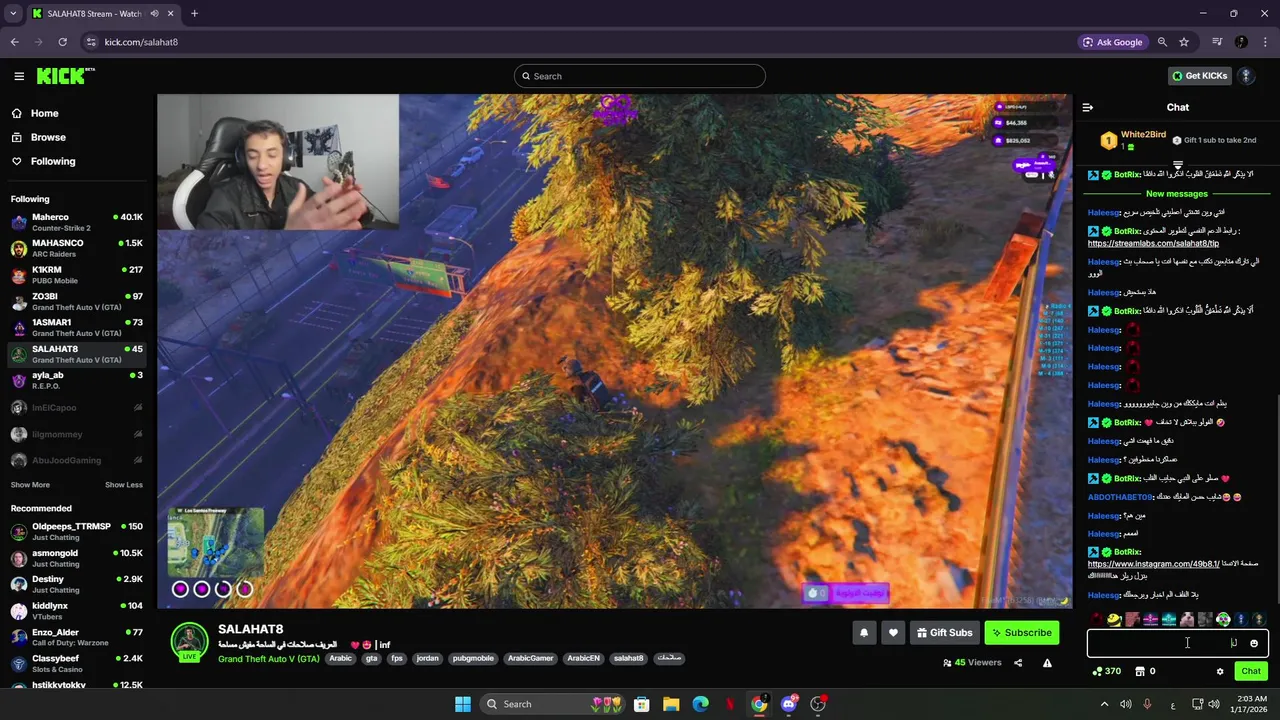1280x720 pixels.
Task: Open the channel shop icon
Action: coord(1140,672)
